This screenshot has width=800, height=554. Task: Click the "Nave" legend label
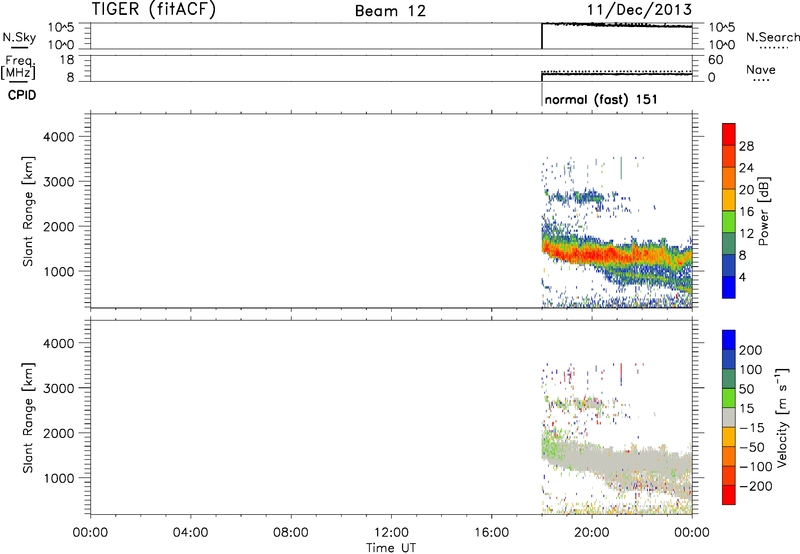click(x=761, y=69)
